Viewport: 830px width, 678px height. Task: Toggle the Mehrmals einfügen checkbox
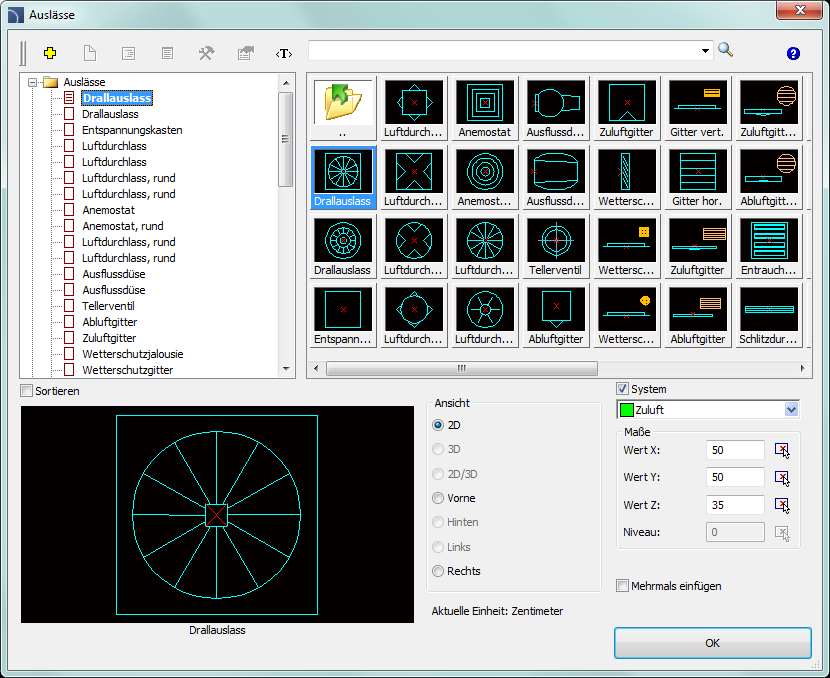point(623,586)
